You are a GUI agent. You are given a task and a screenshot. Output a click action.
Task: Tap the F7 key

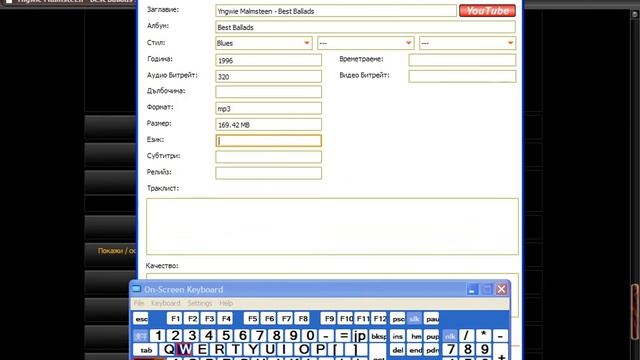(286, 319)
